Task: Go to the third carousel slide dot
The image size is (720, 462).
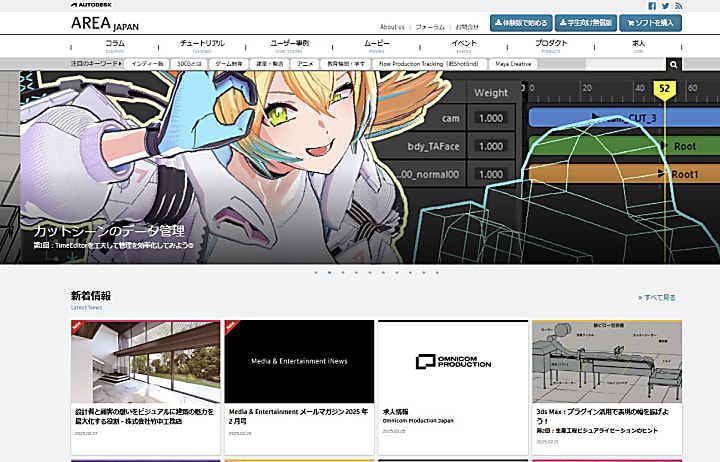Action: point(343,272)
